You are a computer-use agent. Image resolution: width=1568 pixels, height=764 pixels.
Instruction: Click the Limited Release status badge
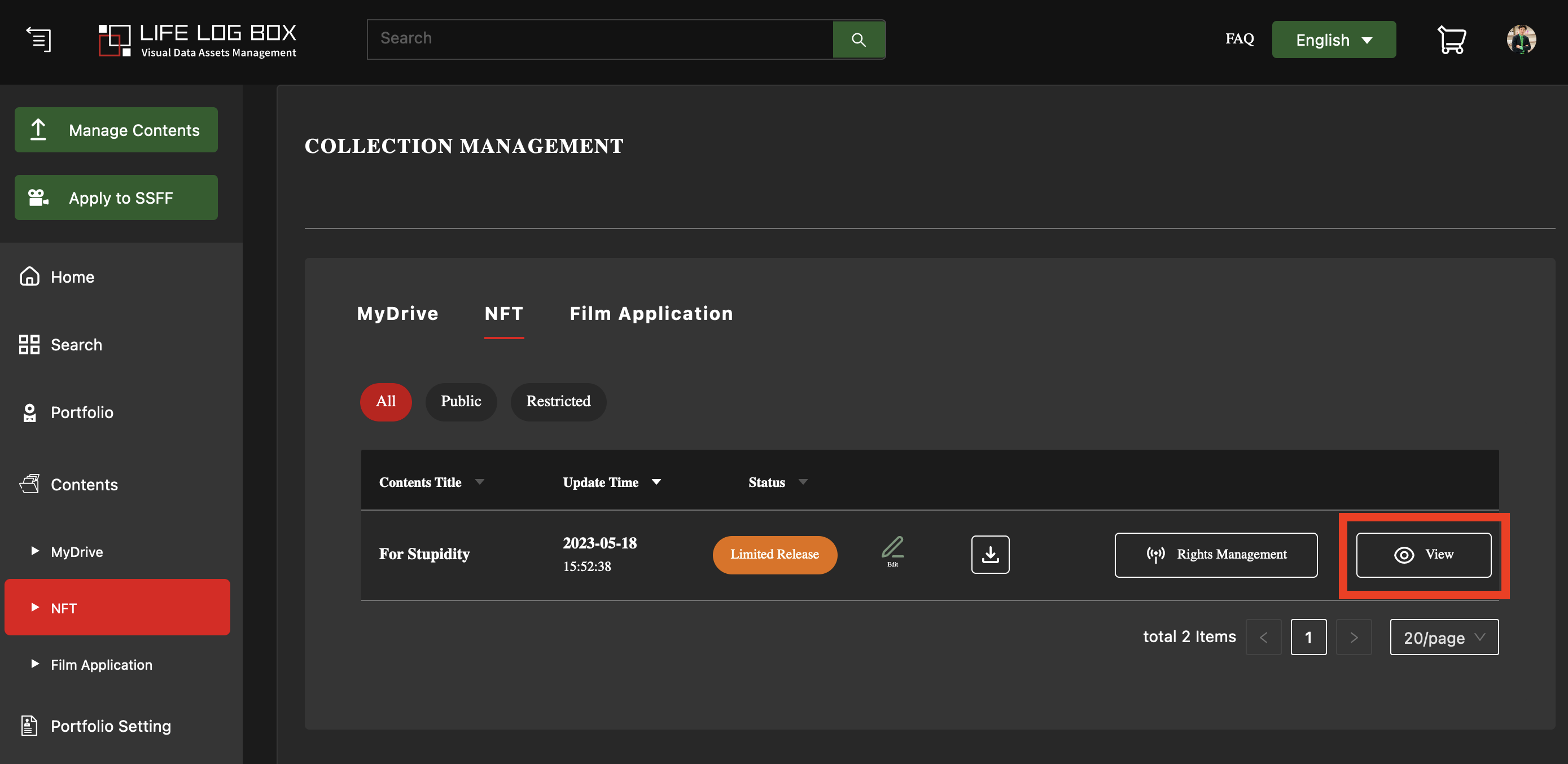tap(774, 554)
